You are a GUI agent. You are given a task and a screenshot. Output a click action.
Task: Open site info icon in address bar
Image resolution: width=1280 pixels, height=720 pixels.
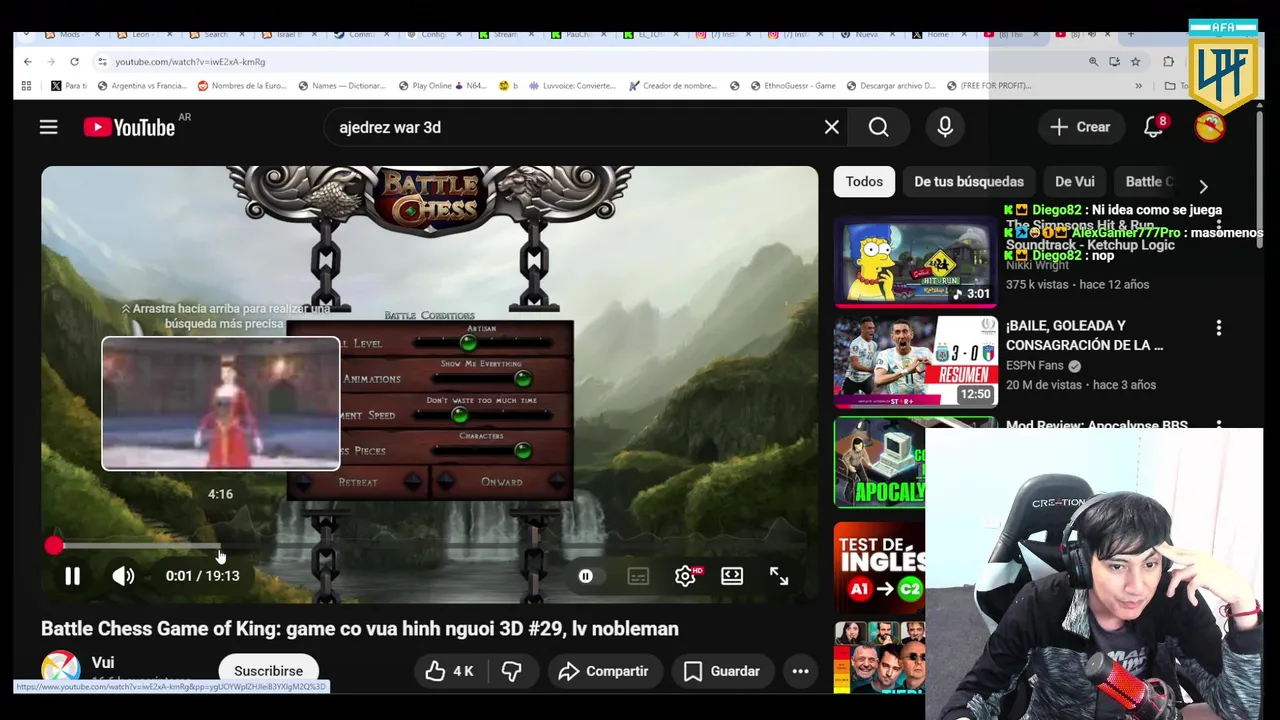tap(102, 62)
